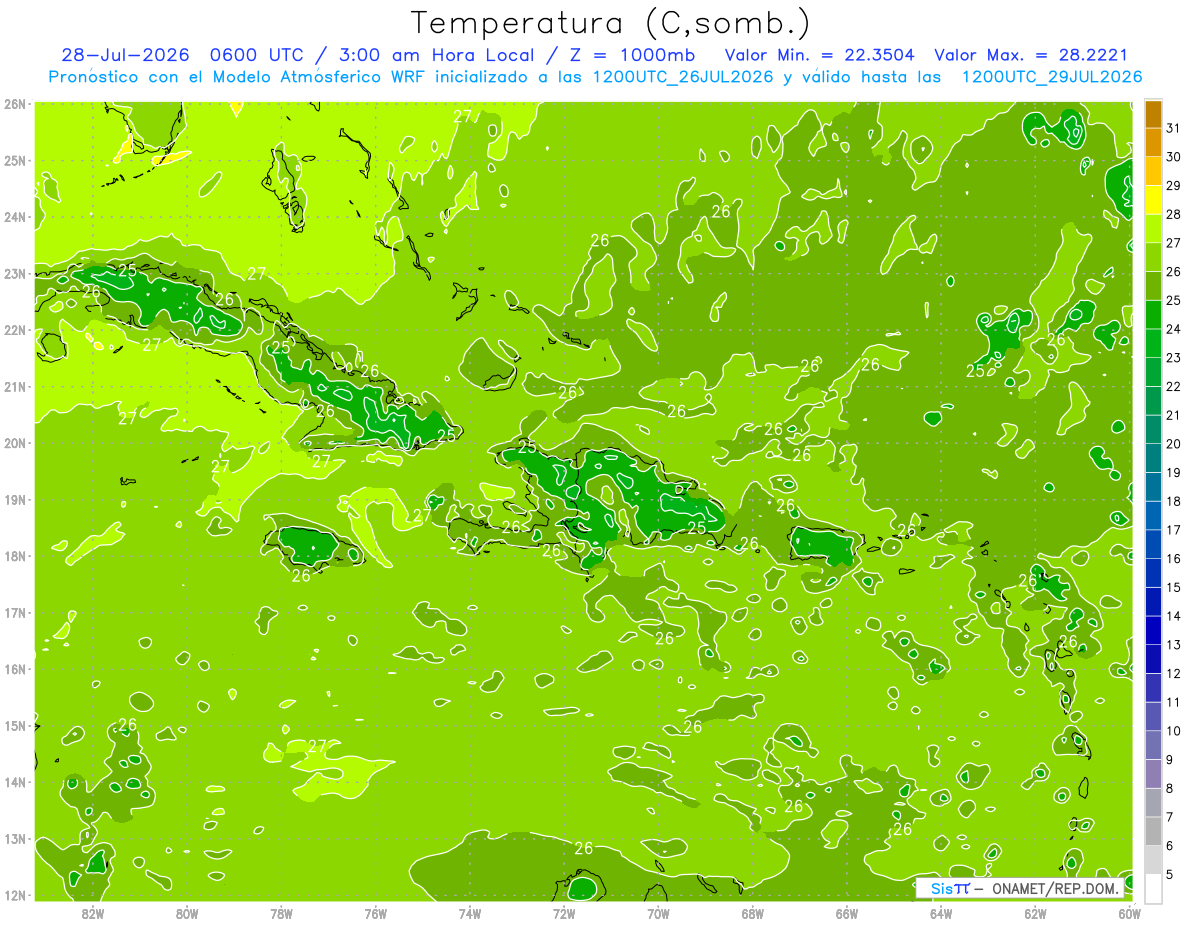This screenshot has height=927, width=1200.
Task: Click initialization time "1200UTC_26JUL2026"
Action: coord(683,77)
